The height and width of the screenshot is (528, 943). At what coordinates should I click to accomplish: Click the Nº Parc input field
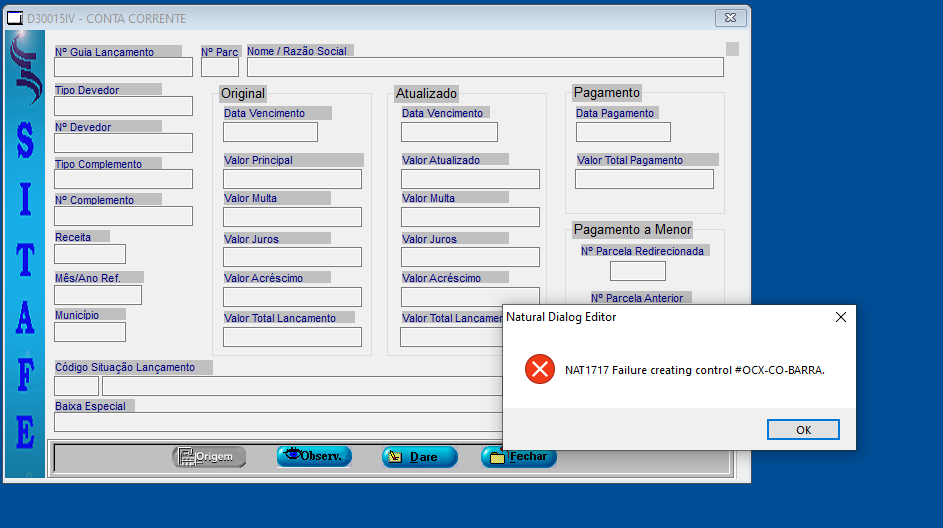220,68
